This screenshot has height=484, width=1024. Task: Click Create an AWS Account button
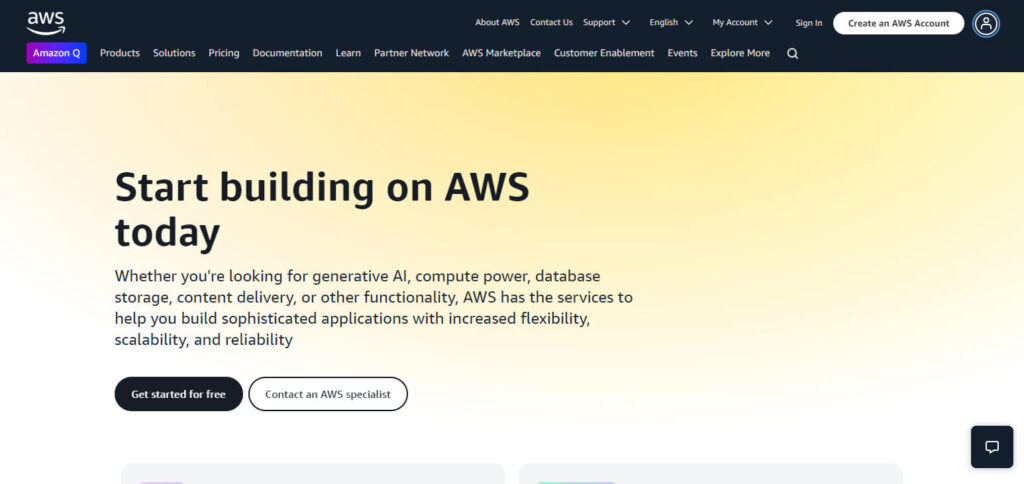point(899,23)
